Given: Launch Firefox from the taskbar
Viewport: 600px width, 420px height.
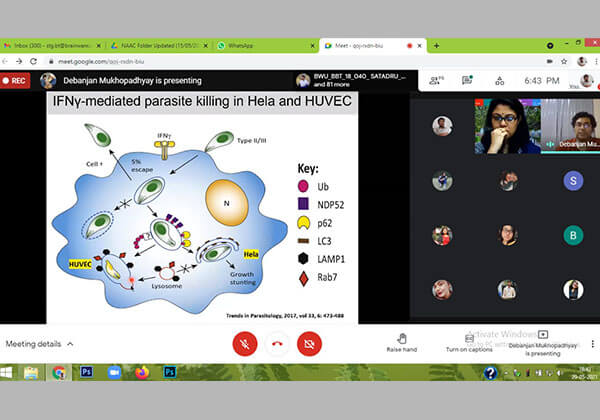Looking at the screenshot, I should pos(142,372).
